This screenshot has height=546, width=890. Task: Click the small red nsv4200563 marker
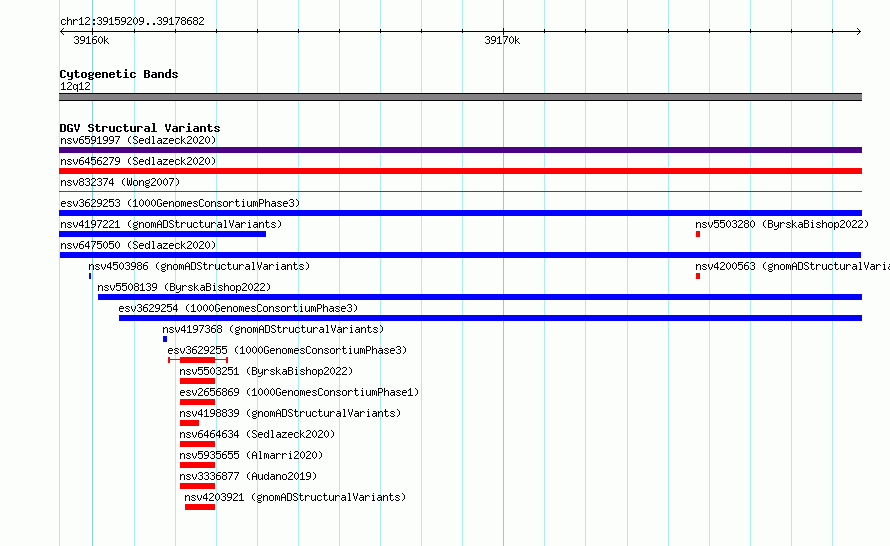698,276
